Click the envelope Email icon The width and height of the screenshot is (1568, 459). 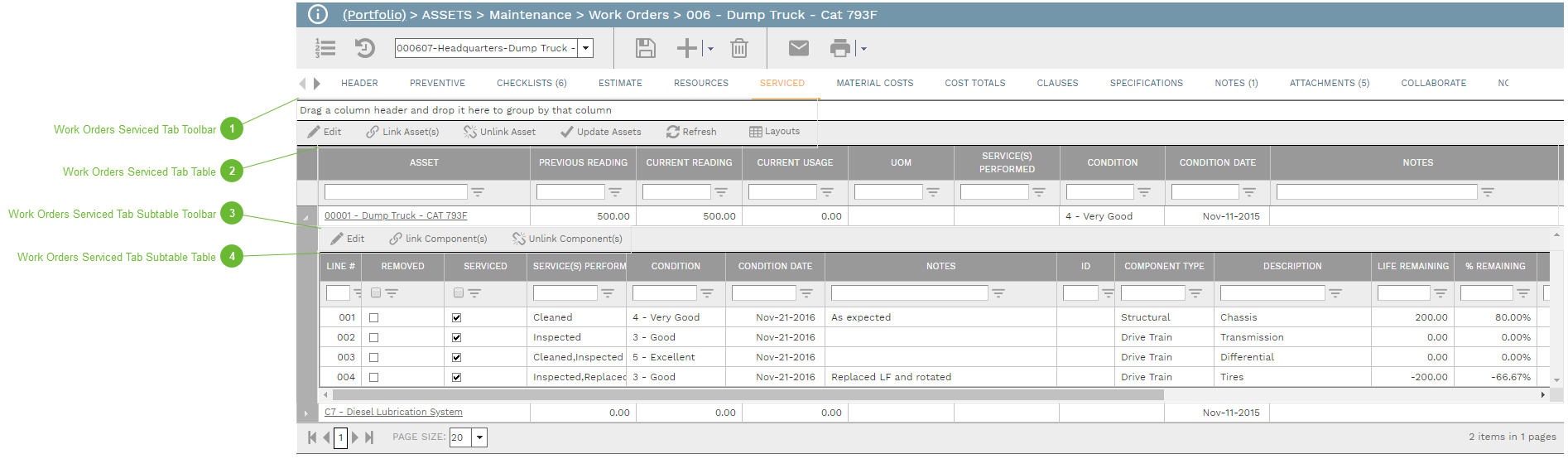798,48
